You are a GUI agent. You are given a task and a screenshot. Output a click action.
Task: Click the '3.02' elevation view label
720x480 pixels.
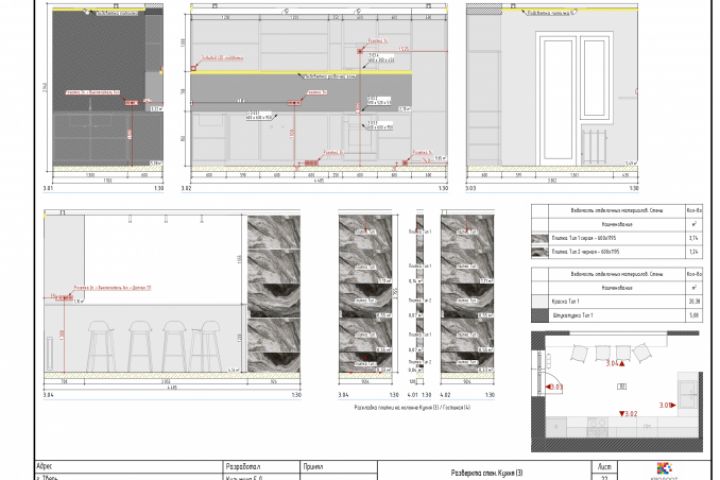(186, 188)
